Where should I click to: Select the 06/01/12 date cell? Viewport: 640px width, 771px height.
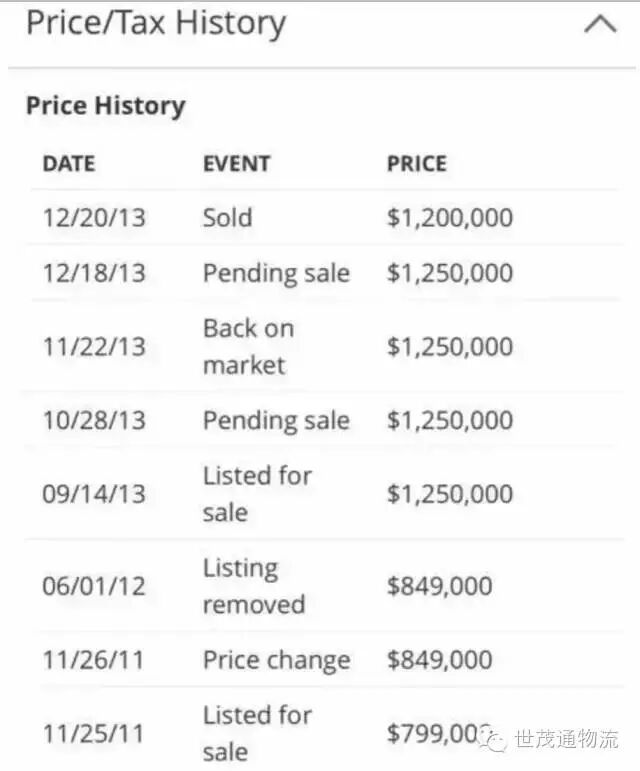click(x=93, y=586)
